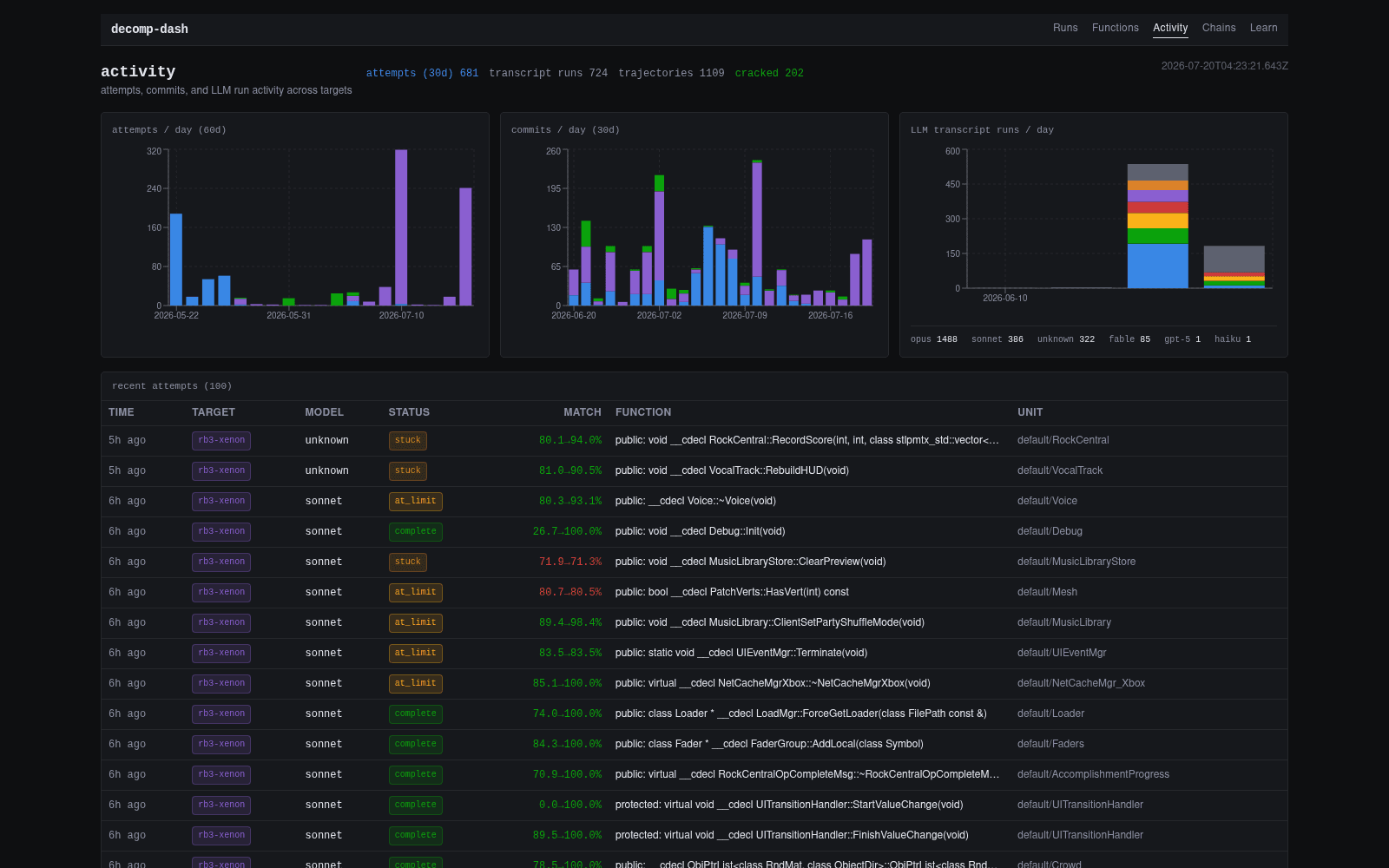Open LoadMgr::ForceGetLoader function
The height and width of the screenshot is (868, 1389).
coord(801,713)
